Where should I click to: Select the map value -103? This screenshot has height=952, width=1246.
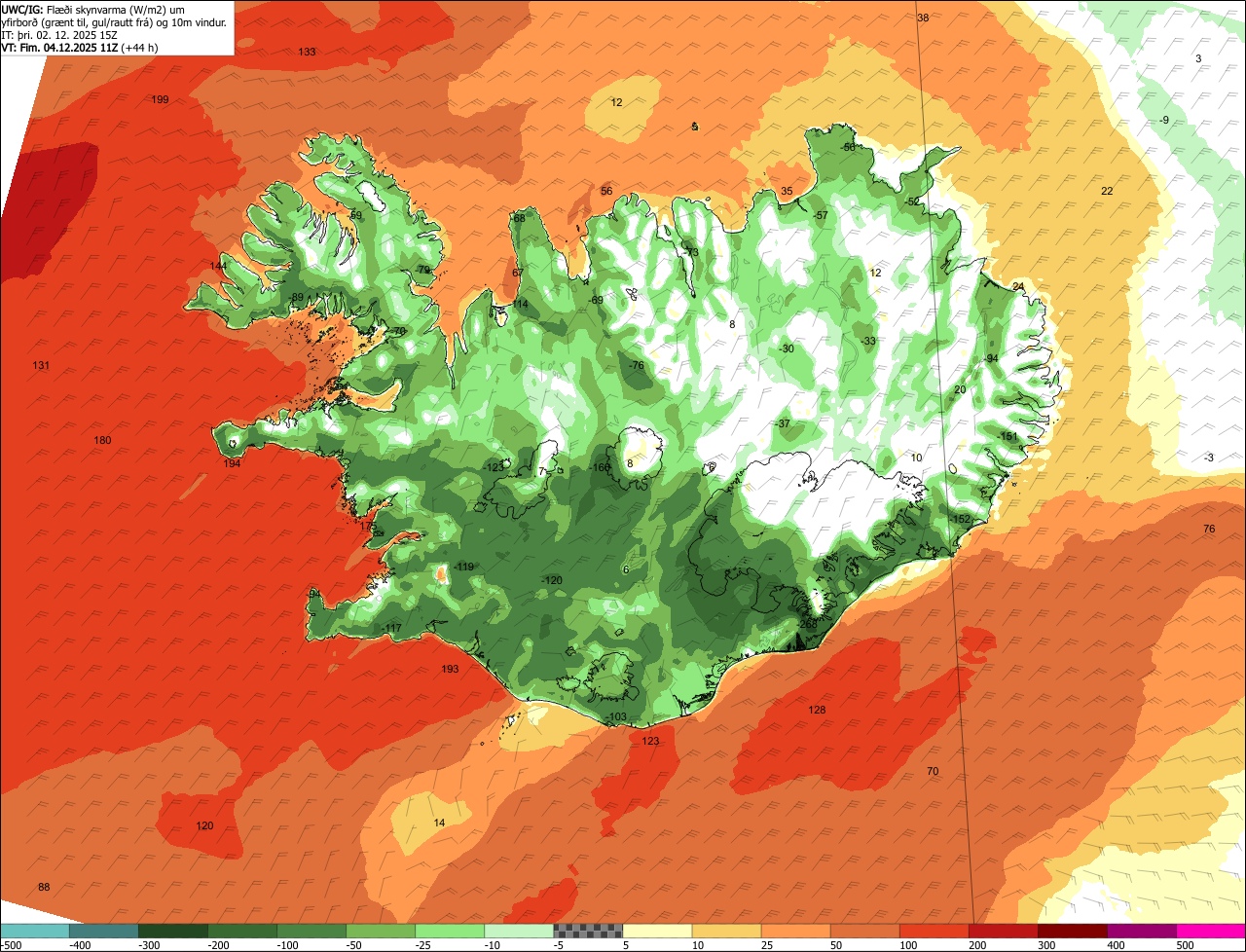click(x=616, y=717)
